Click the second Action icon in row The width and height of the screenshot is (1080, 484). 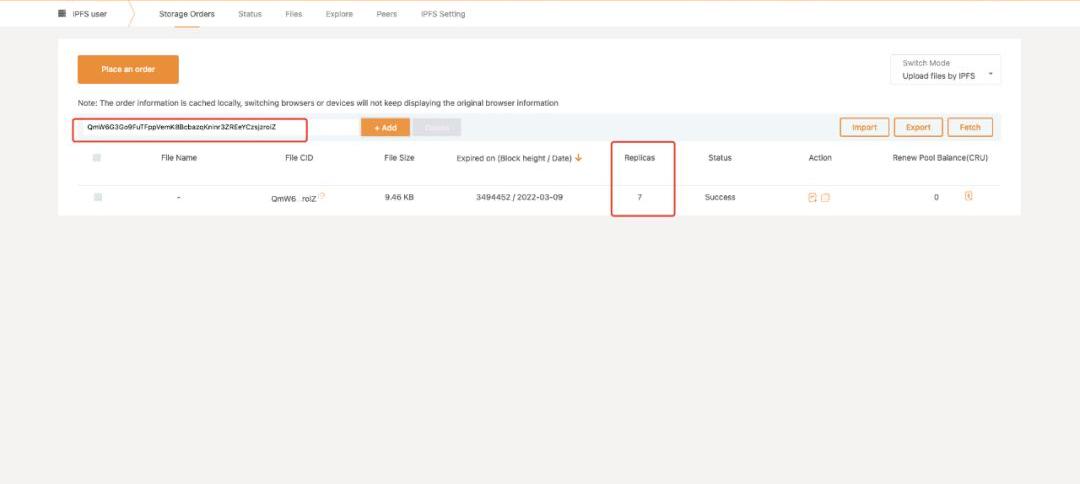[825, 198]
